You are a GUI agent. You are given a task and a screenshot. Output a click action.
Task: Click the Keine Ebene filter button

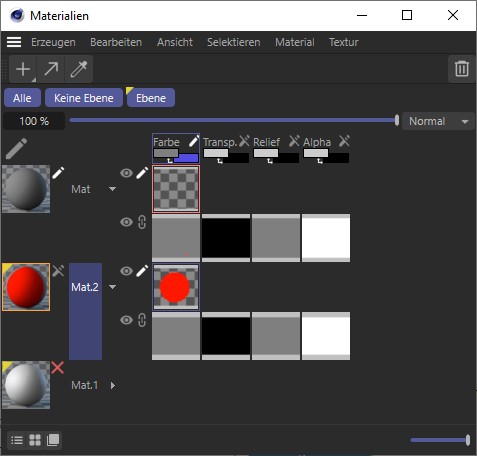point(84,98)
